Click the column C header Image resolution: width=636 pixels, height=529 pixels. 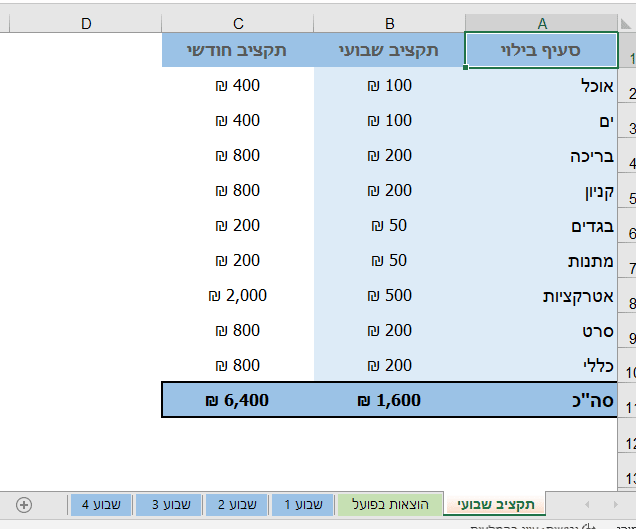click(238, 23)
